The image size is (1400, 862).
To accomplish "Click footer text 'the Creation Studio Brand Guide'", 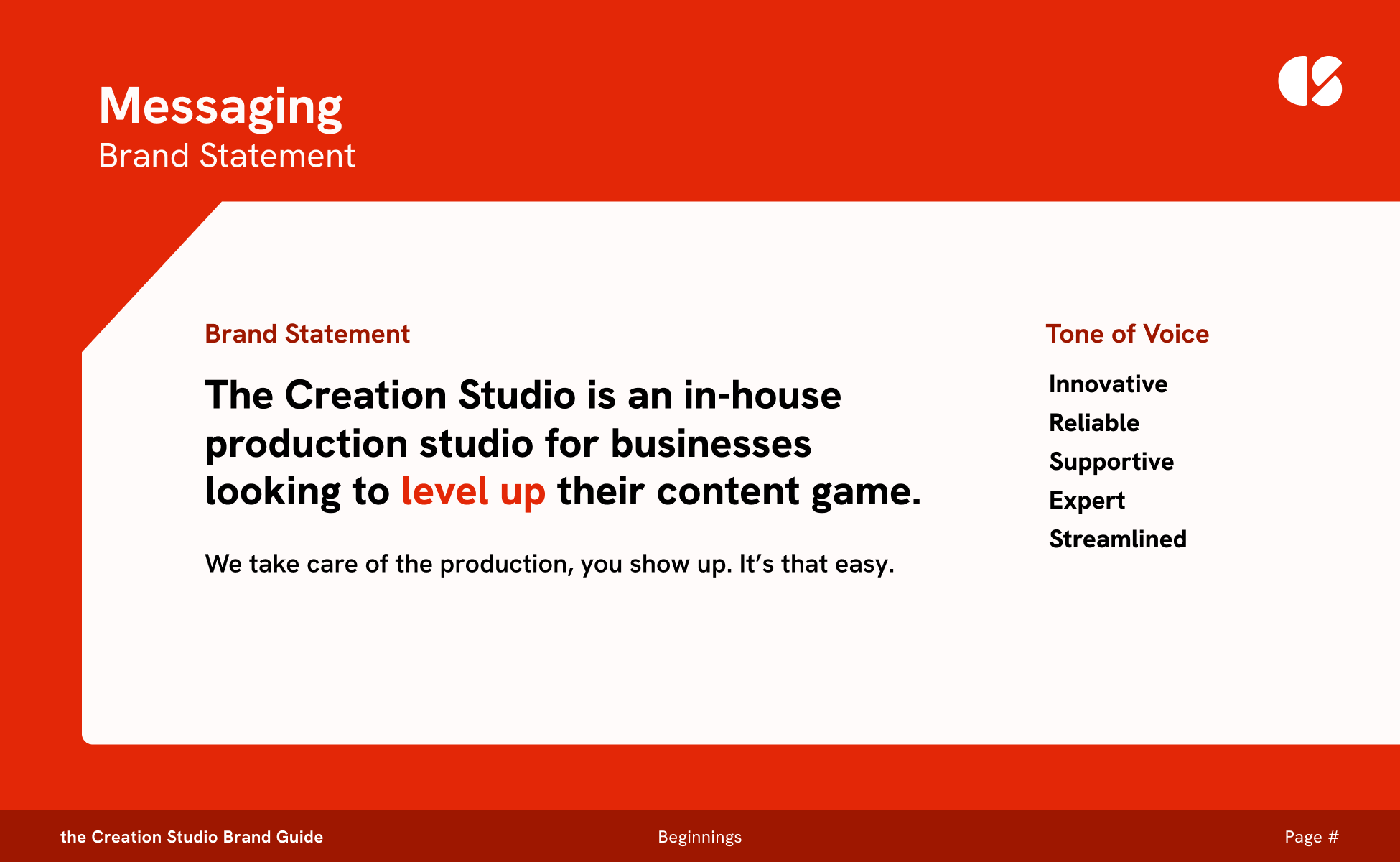I will (x=192, y=837).
